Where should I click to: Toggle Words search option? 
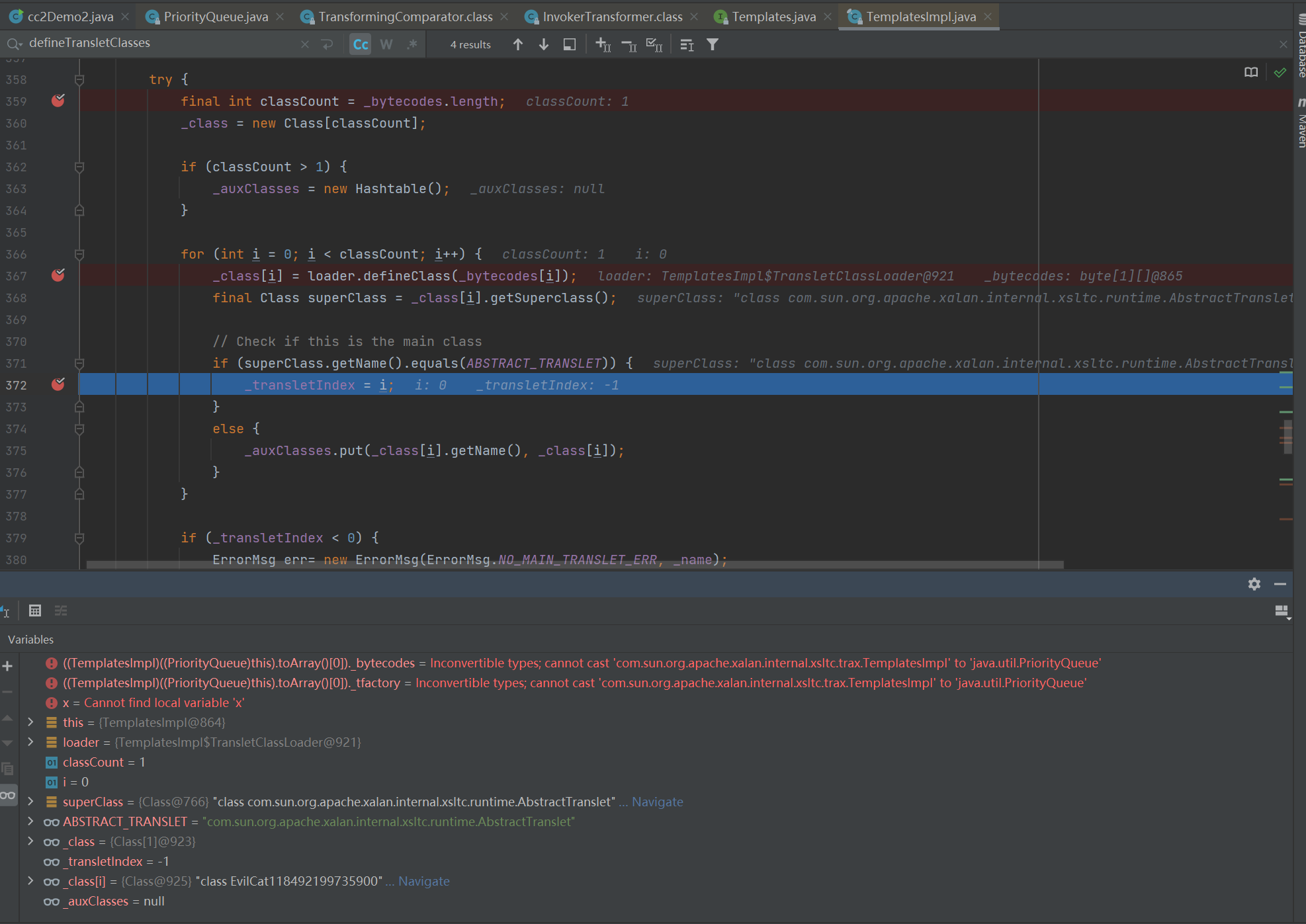[x=386, y=44]
